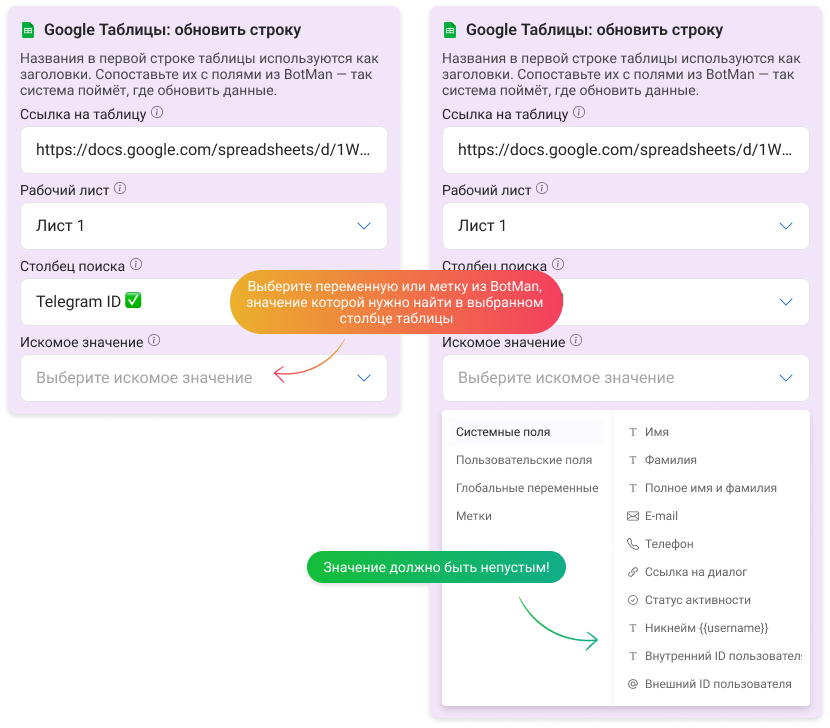
Task: Open info tooltip for table link, right panel
Action: pyautogui.click(x=579, y=112)
